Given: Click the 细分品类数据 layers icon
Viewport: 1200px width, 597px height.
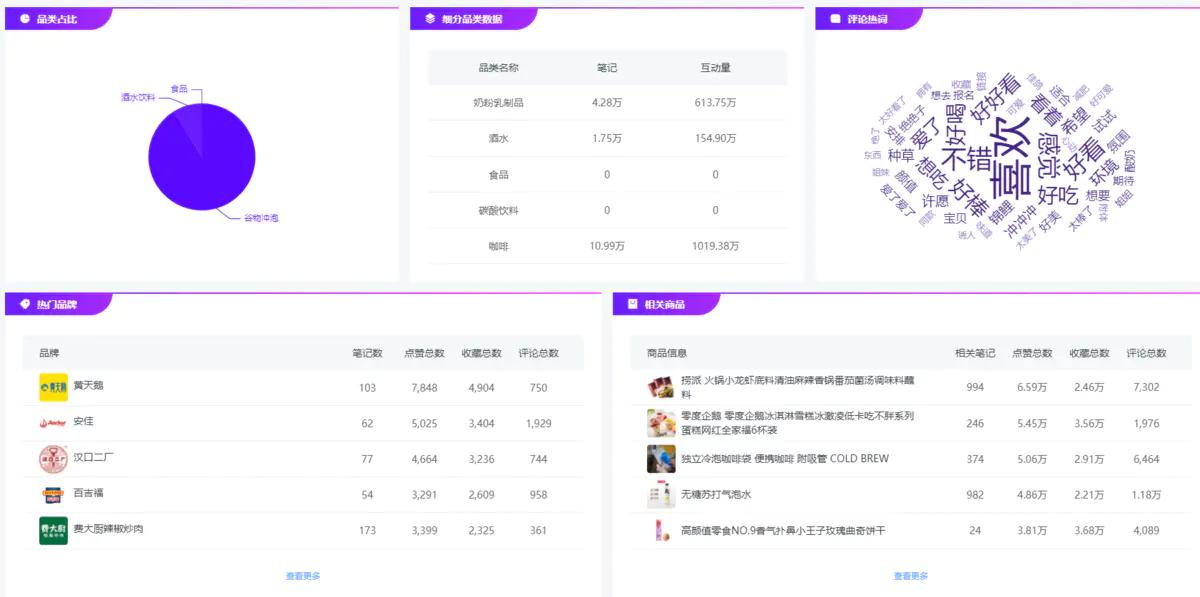Looking at the screenshot, I should pyautogui.click(x=430, y=18).
